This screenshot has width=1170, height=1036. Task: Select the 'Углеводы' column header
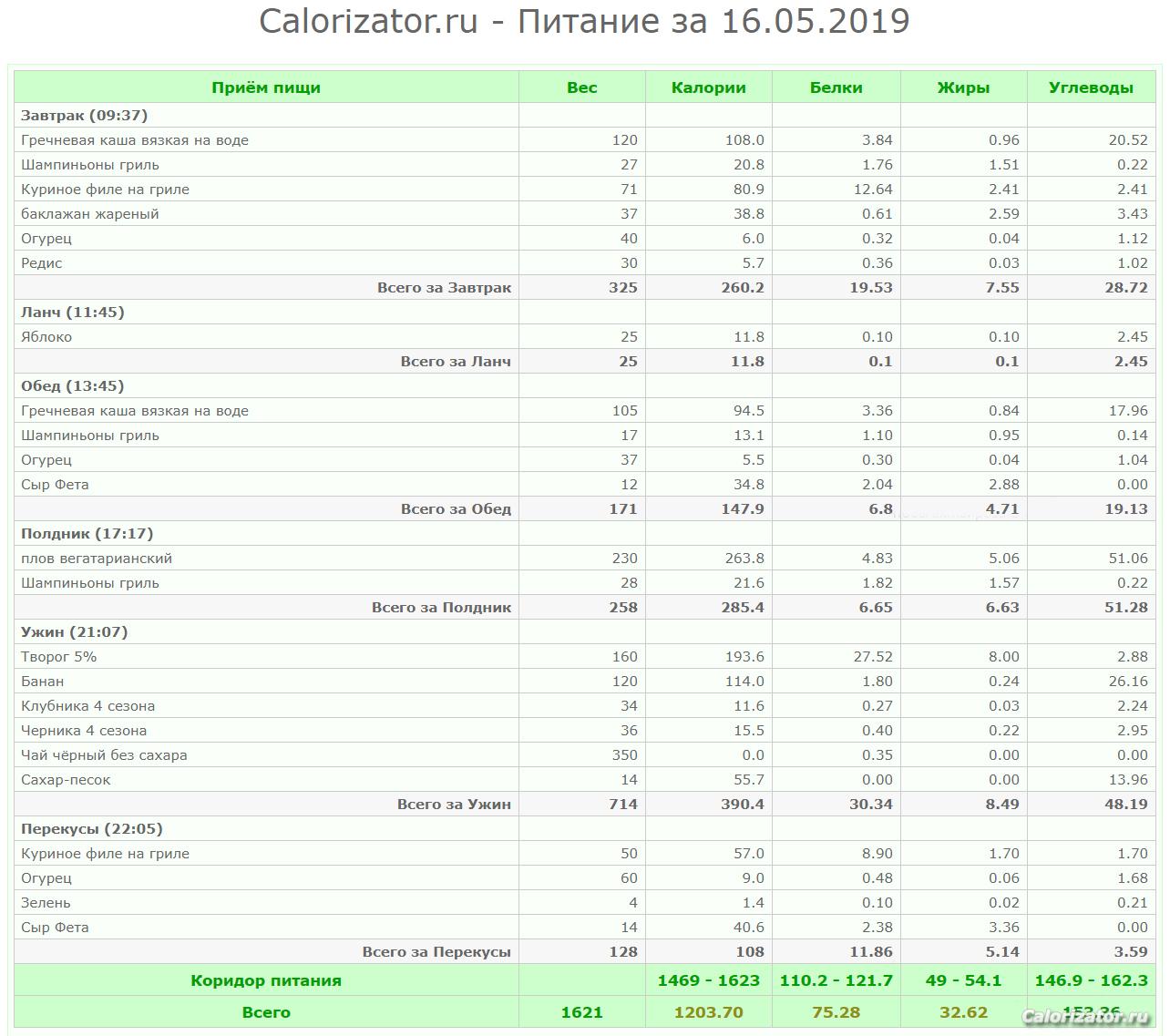(x=1091, y=87)
